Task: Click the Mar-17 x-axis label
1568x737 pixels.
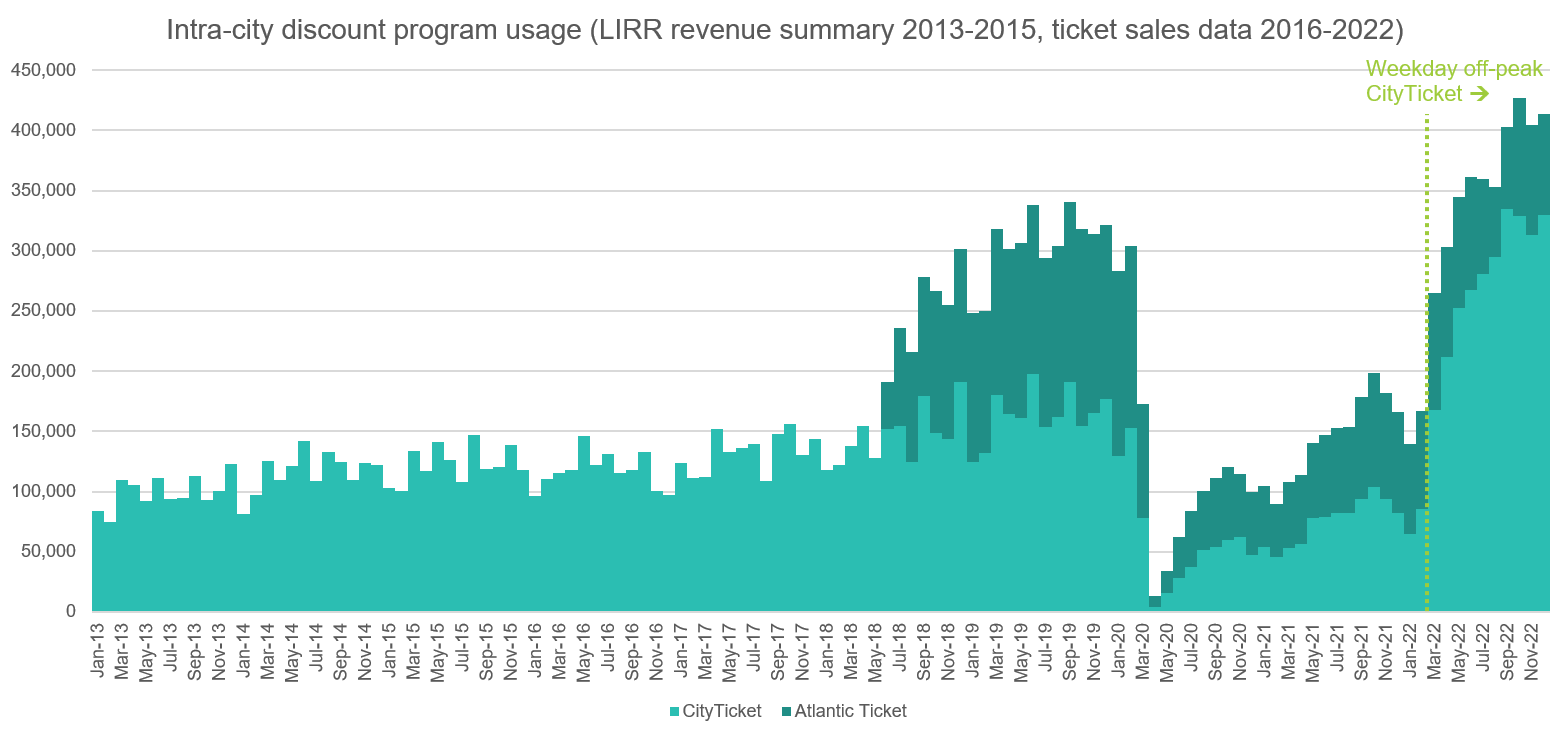Action: 705,651
